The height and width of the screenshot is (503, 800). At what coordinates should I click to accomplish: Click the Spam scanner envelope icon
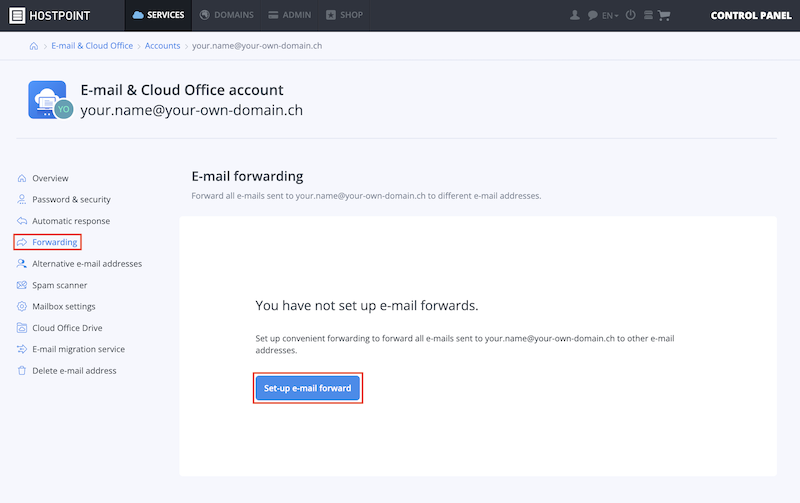coord(21,285)
